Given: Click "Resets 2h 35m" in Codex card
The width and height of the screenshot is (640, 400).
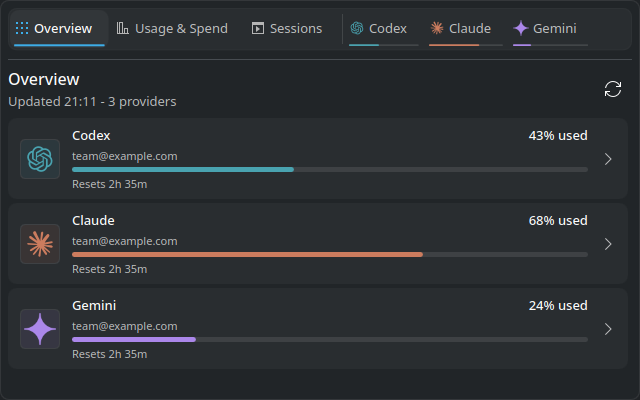Looking at the screenshot, I should pos(109,184).
